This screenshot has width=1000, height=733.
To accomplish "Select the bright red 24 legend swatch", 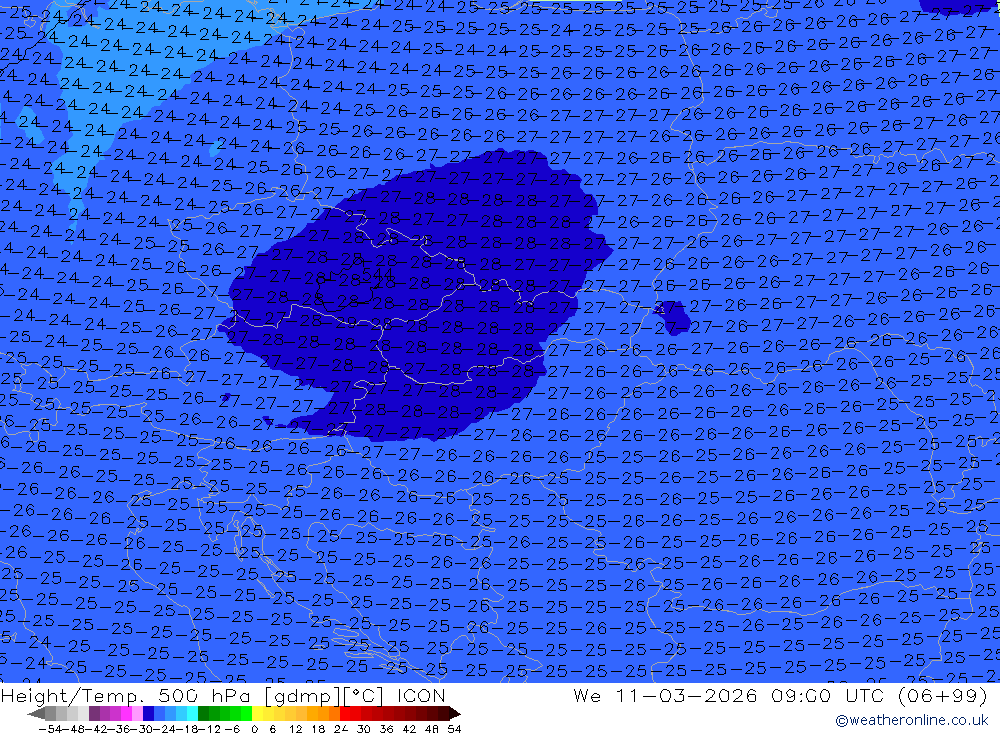I will 345,713.
